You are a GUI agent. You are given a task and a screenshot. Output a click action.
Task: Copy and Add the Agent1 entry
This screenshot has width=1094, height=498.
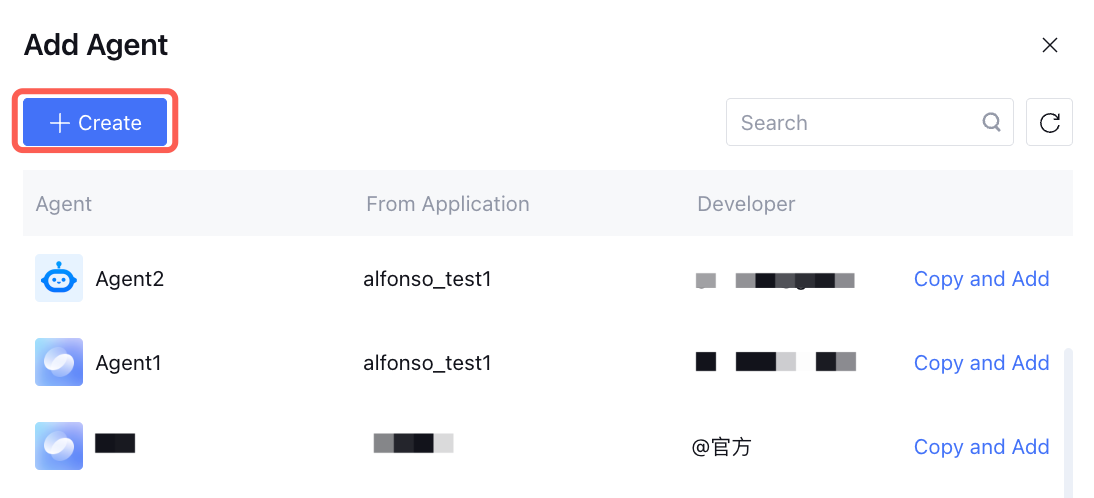[981, 363]
